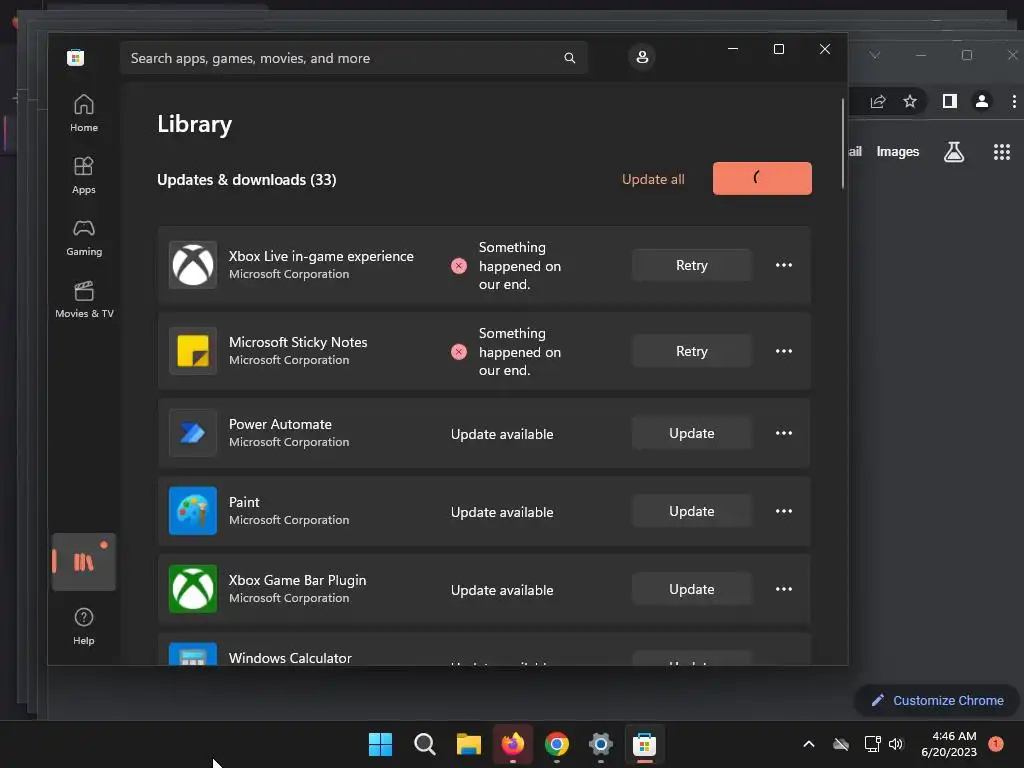Open Movies & TV in the sidebar
The image size is (1024, 768).
coord(84,299)
